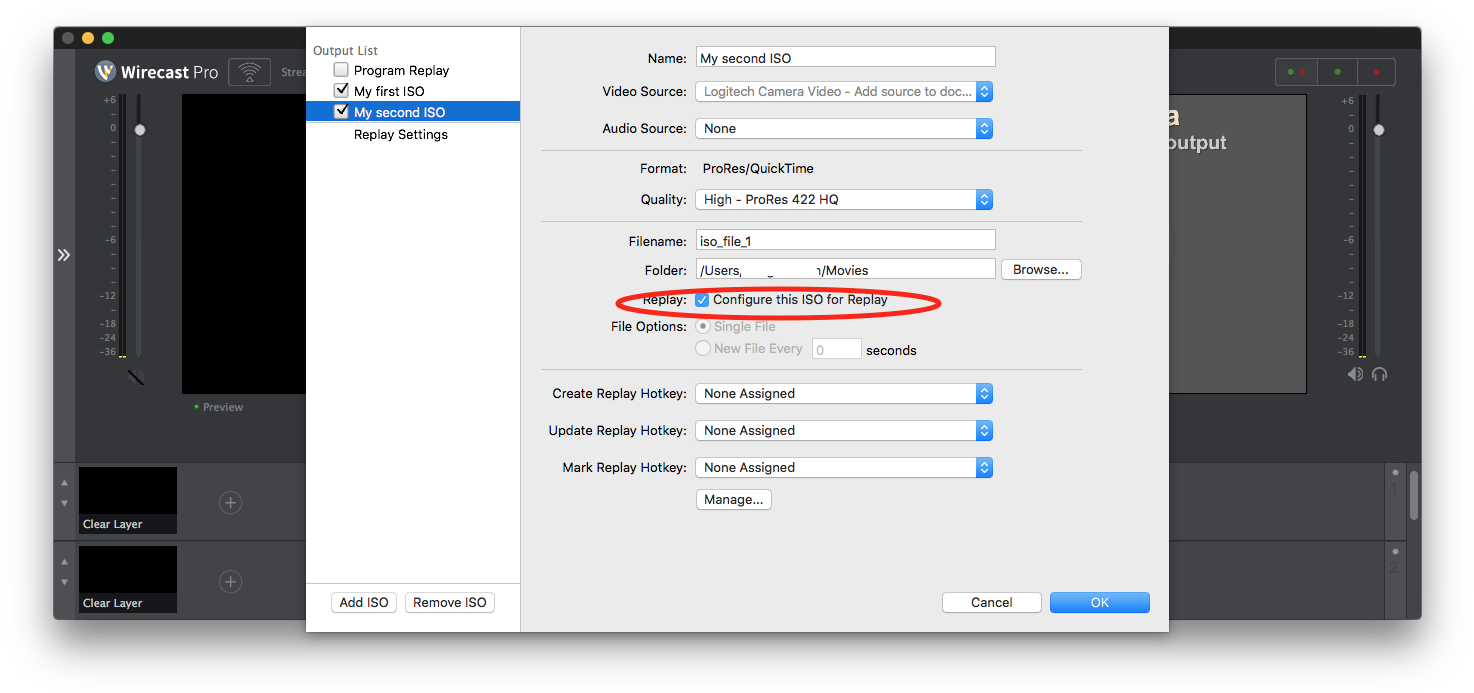Image resolution: width=1474 pixels, height=693 pixels.
Task: Disable Configure this ISO for Replay
Action: [703, 300]
